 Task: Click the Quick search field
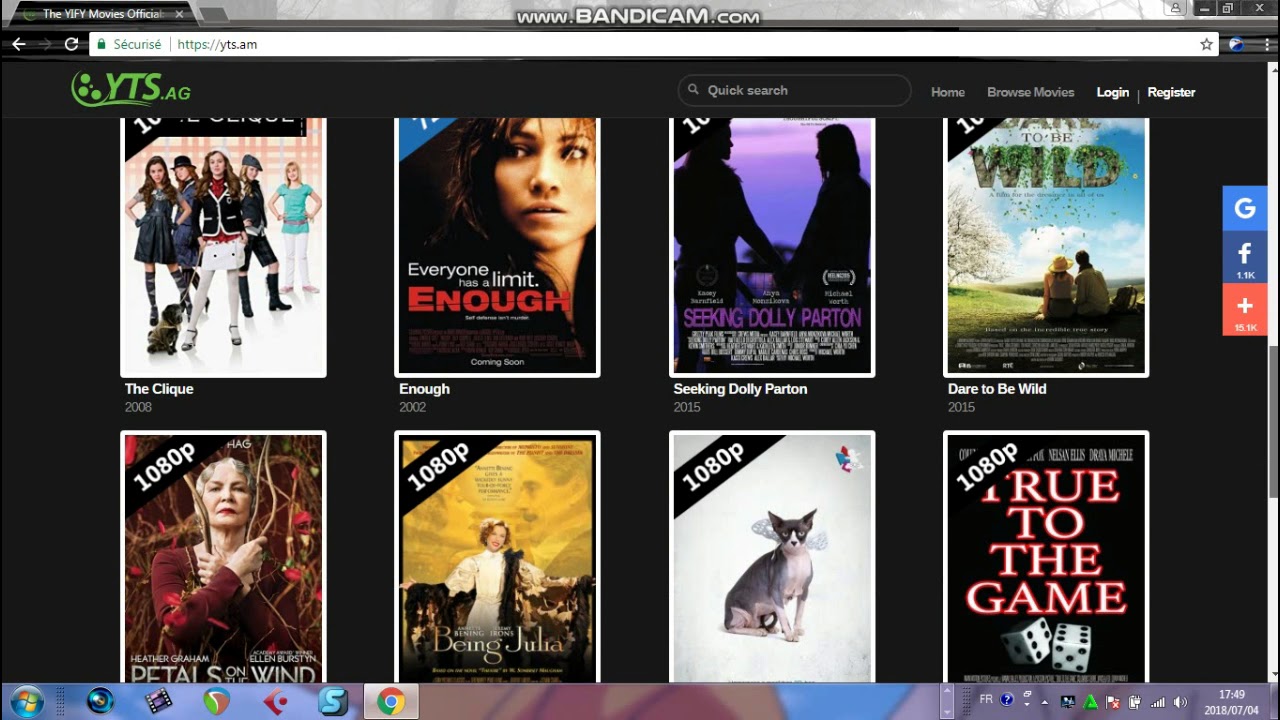click(795, 90)
